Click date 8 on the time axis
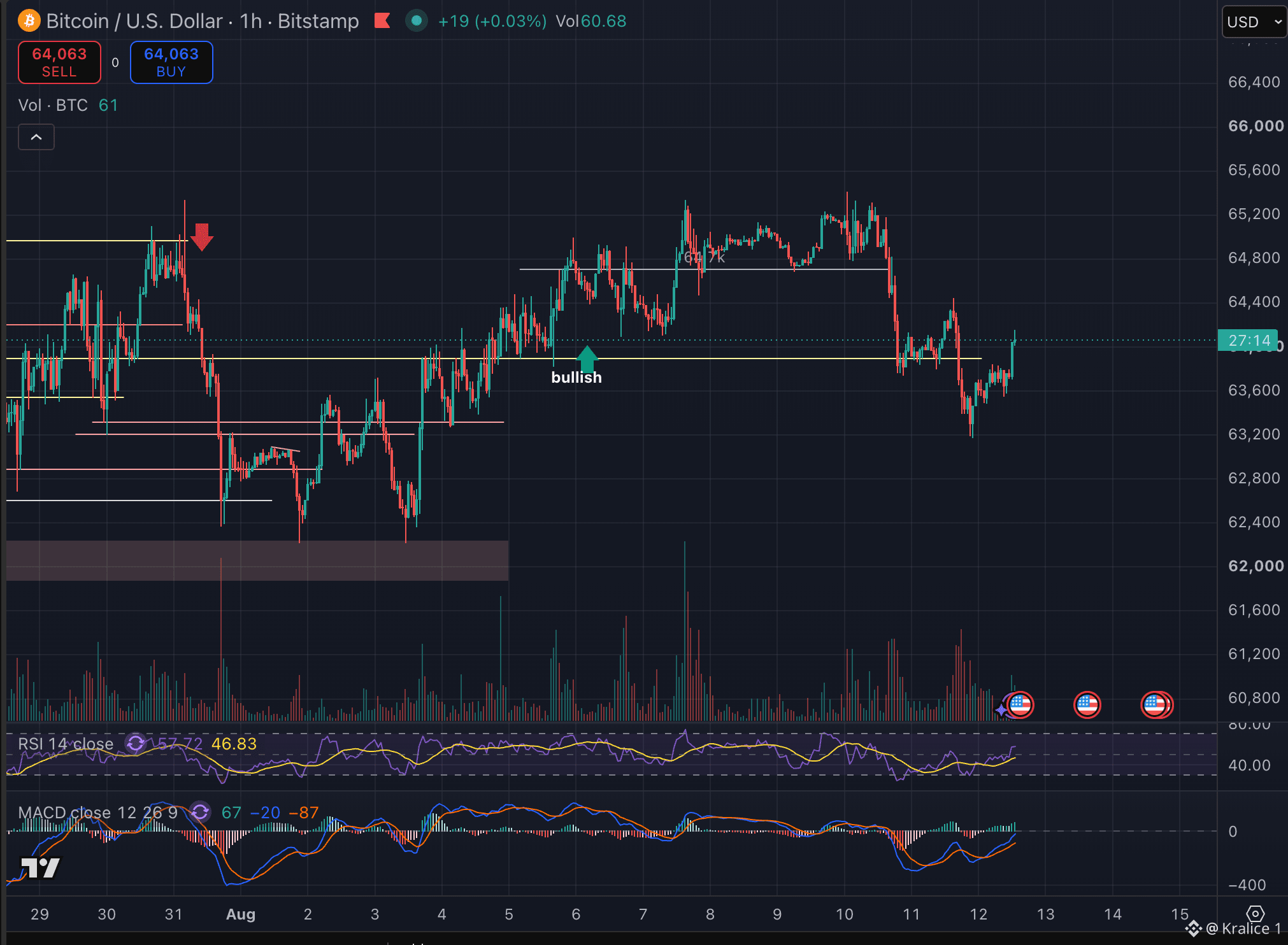This screenshot has width=1288, height=945. coord(710,914)
